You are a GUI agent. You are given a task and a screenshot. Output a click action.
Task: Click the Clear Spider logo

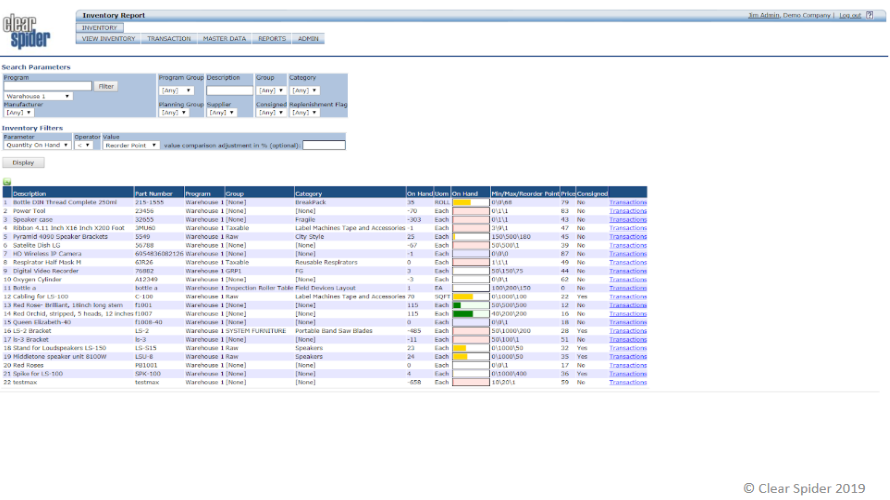pyautogui.click(x=26, y=33)
